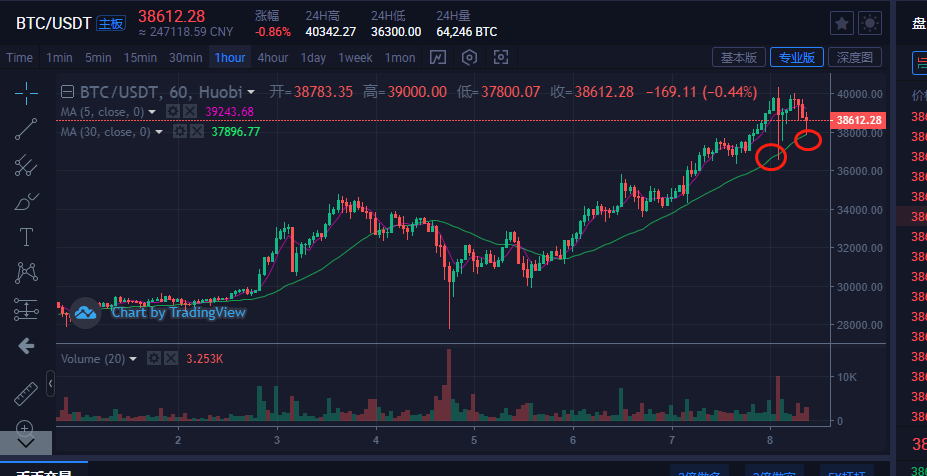927x476 pixels.
Task: Click MA 5 value 39243.68
Action: click(x=229, y=112)
